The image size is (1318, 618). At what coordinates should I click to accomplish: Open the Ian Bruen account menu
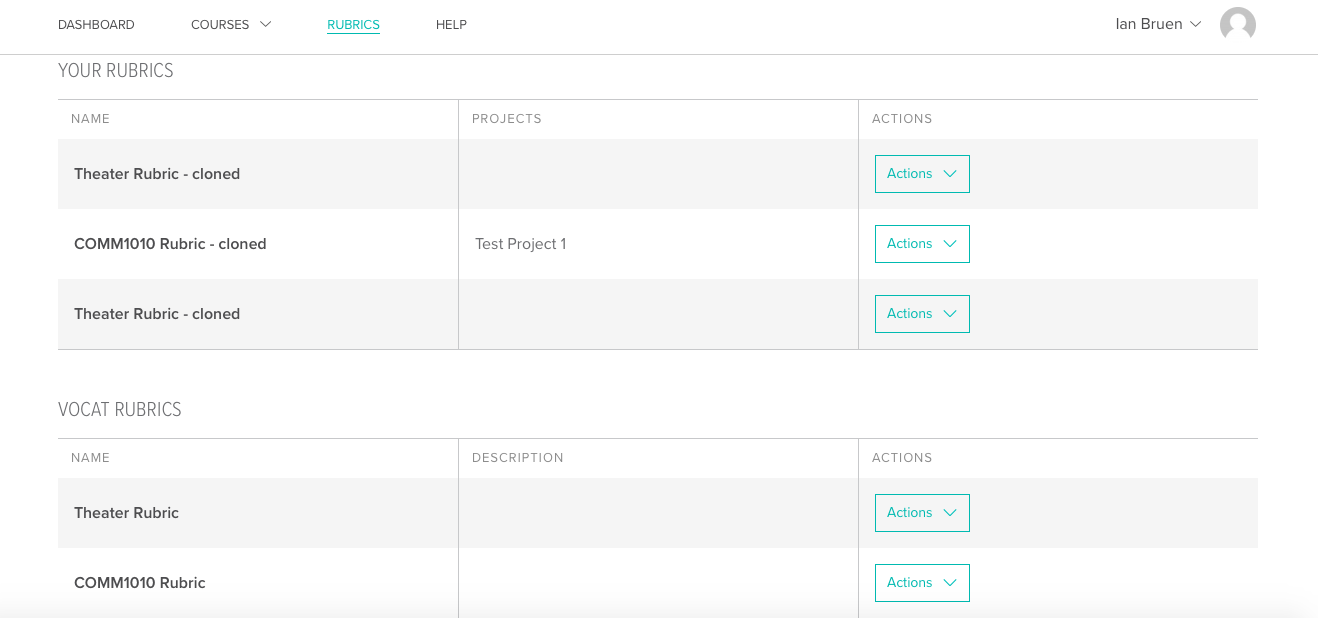coord(1158,24)
